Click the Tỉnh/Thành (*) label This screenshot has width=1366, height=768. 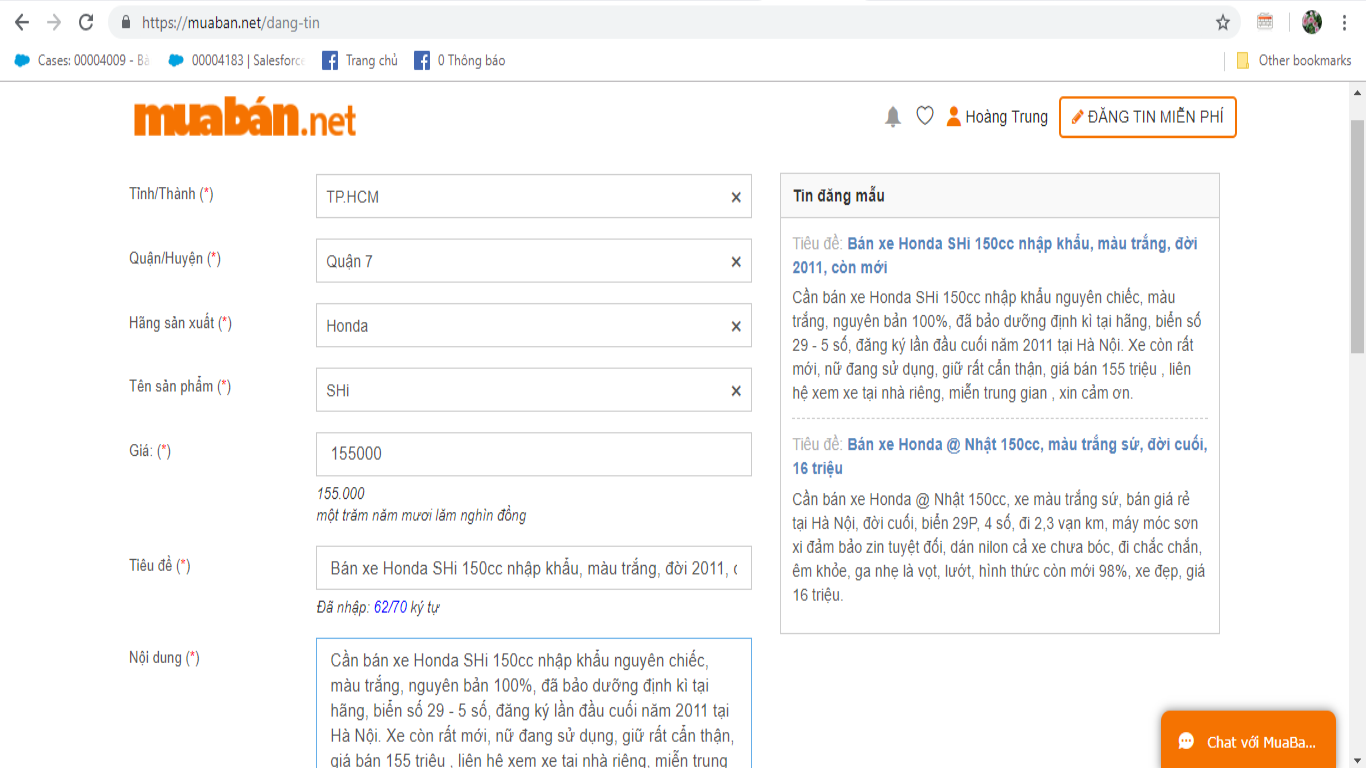click(x=171, y=194)
